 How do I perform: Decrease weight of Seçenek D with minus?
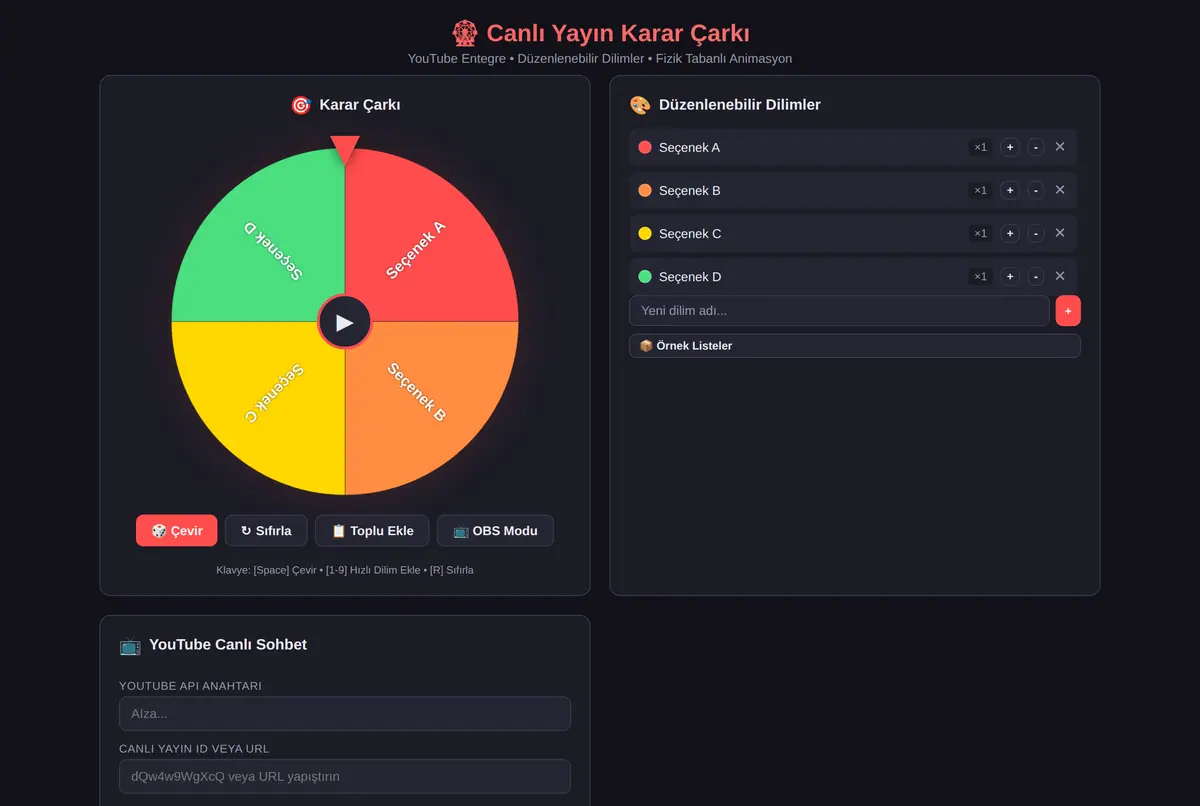click(x=1036, y=276)
